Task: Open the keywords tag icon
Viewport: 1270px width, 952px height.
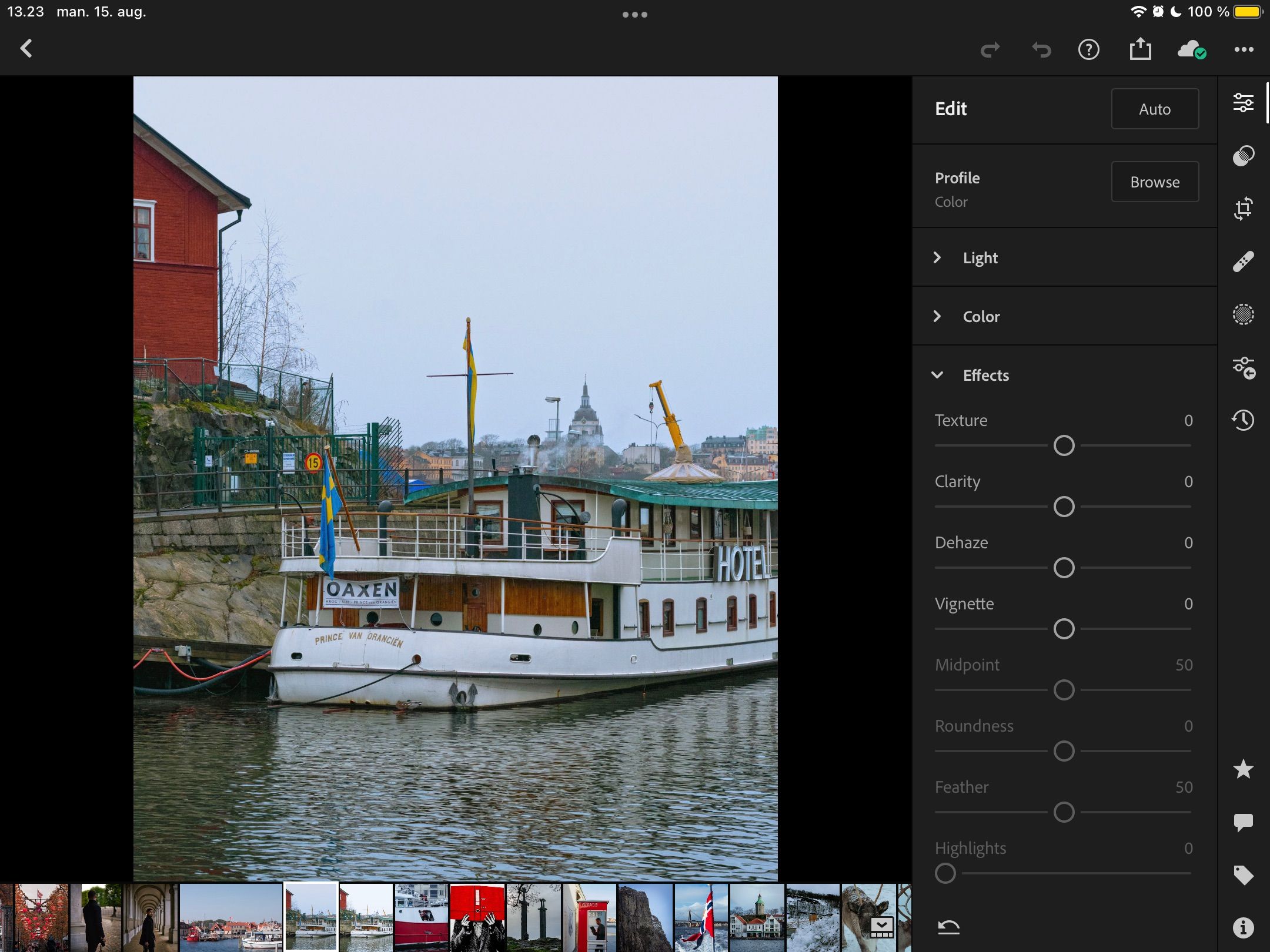Action: (x=1243, y=875)
